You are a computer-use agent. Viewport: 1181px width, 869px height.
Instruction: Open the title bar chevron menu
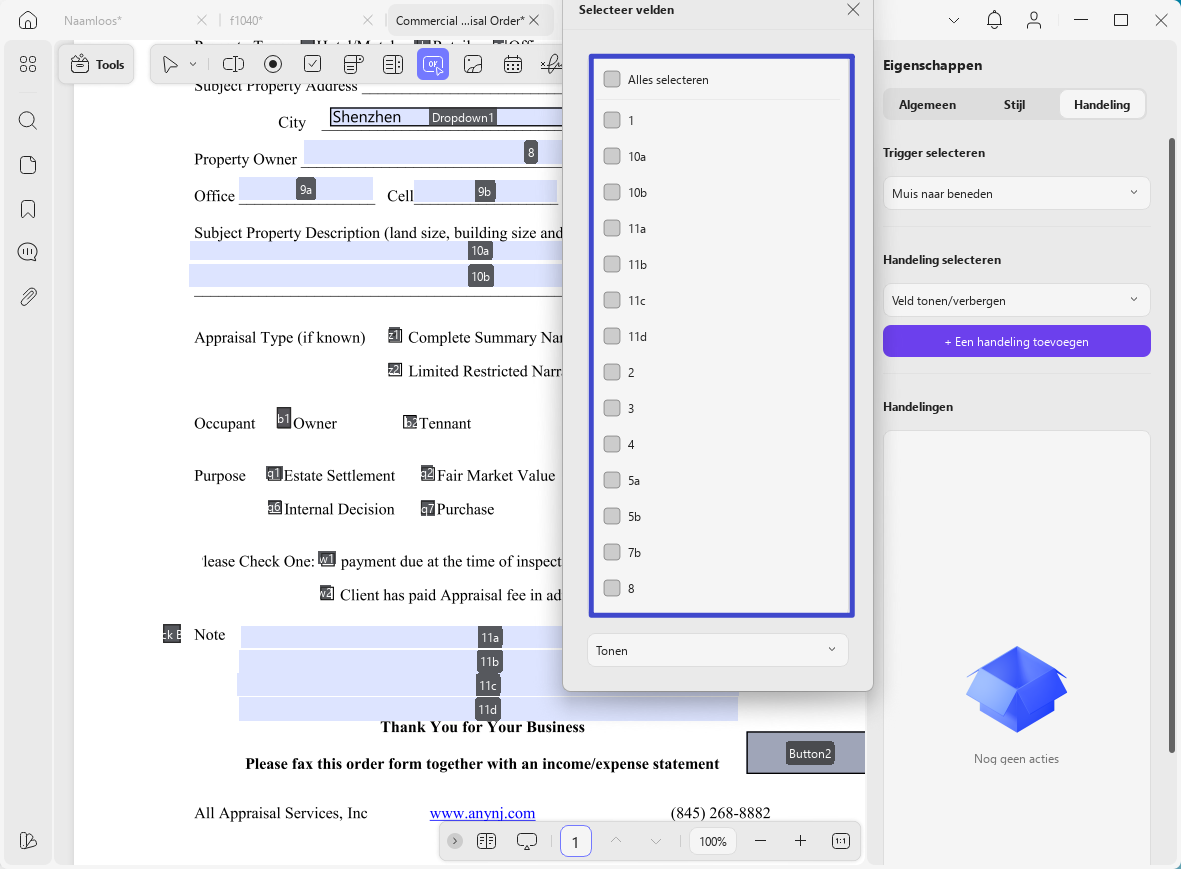click(954, 20)
